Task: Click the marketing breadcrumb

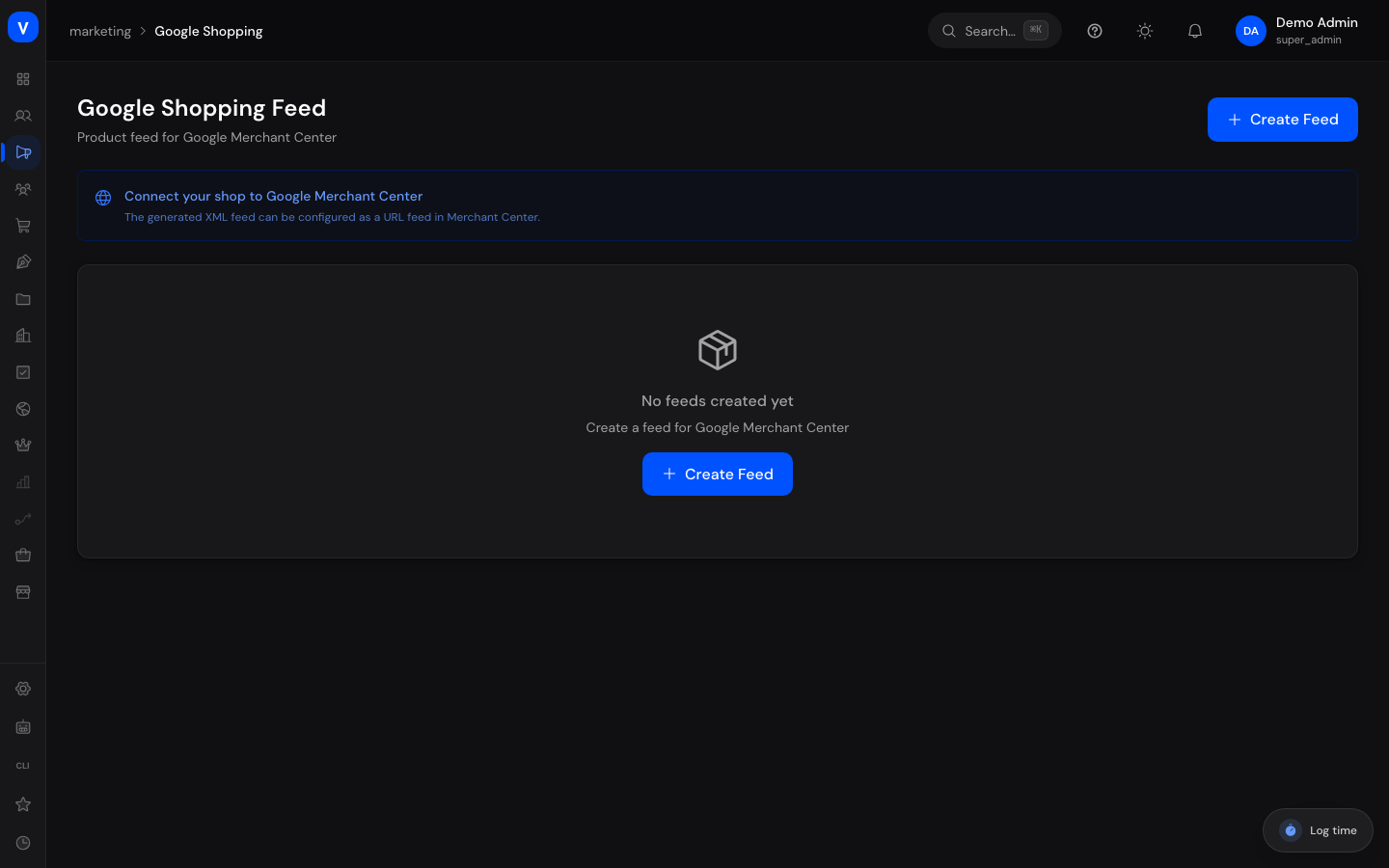Action: pyautogui.click(x=100, y=31)
